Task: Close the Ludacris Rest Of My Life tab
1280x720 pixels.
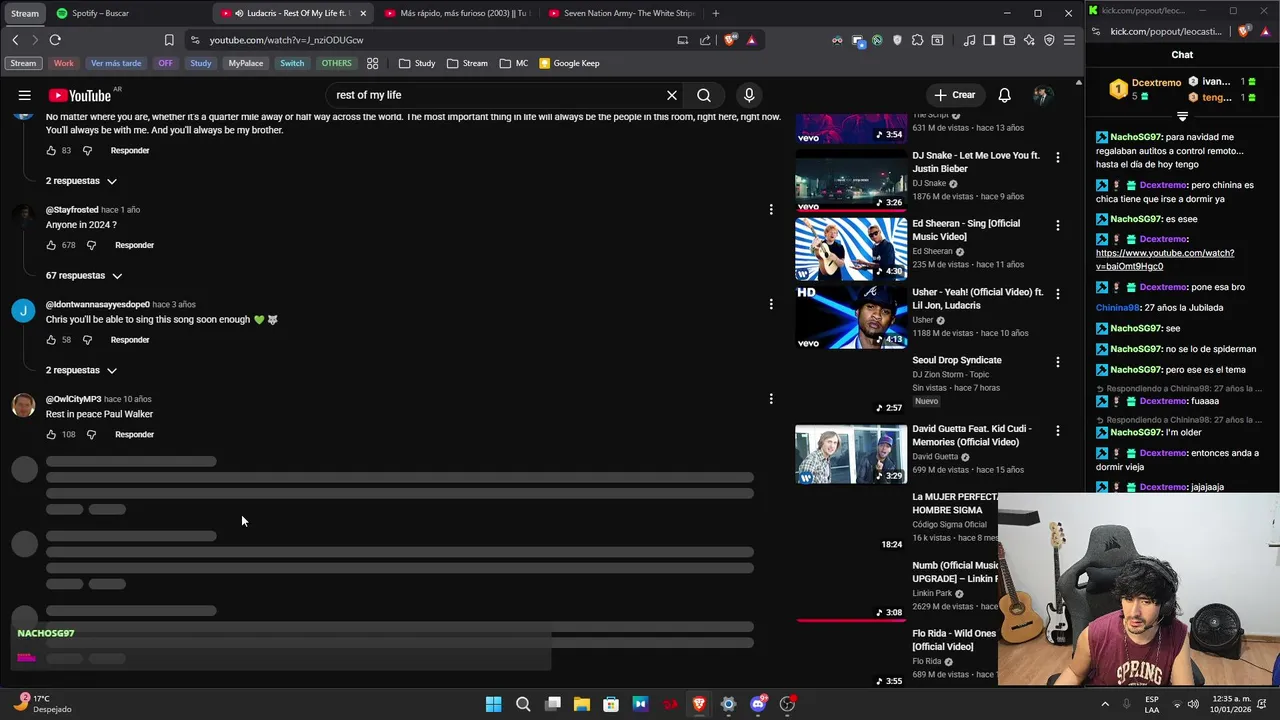Action: [x=363, y=13]
